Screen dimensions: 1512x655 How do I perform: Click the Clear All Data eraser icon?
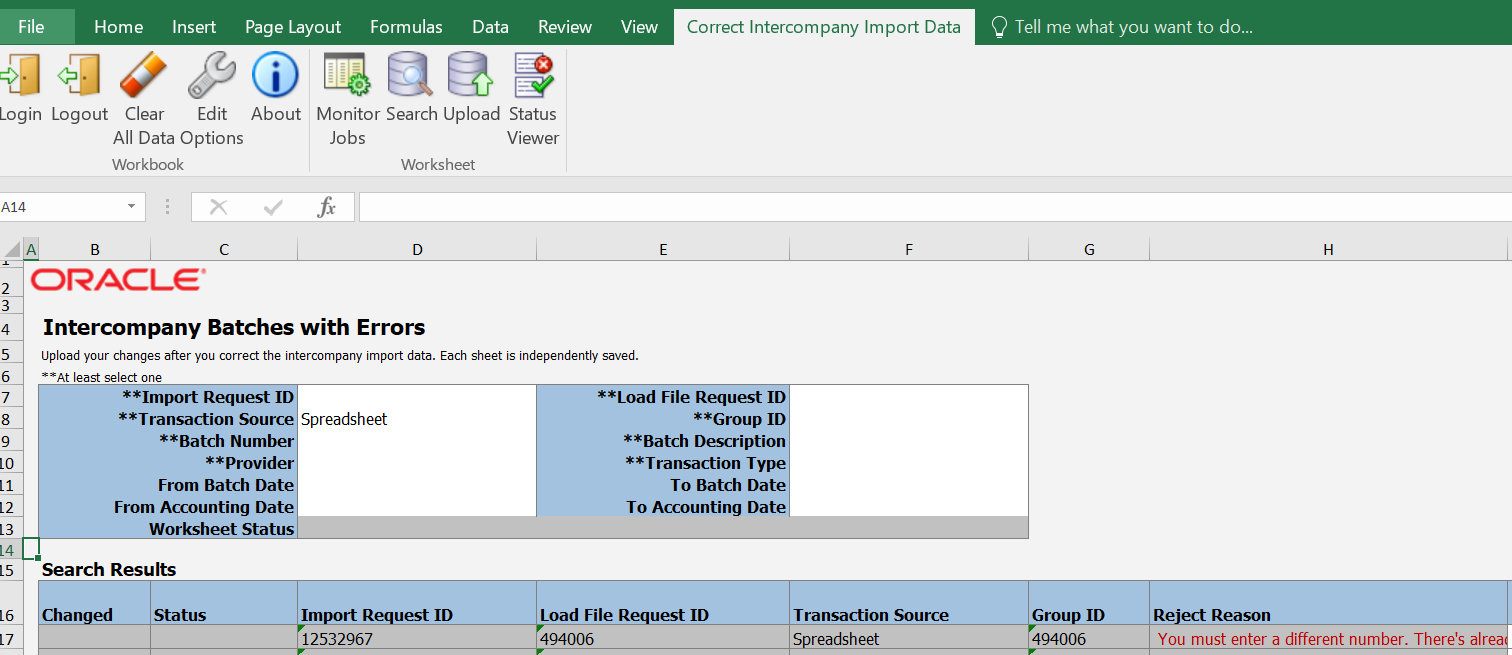(144, 75)
